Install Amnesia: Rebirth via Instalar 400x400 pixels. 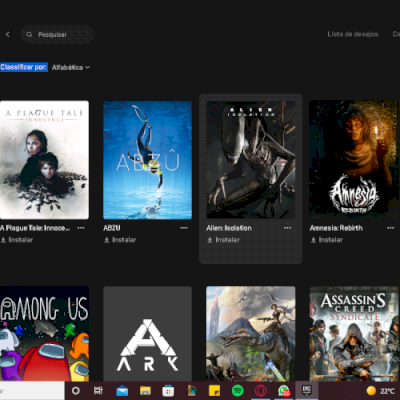pos(327,240)
